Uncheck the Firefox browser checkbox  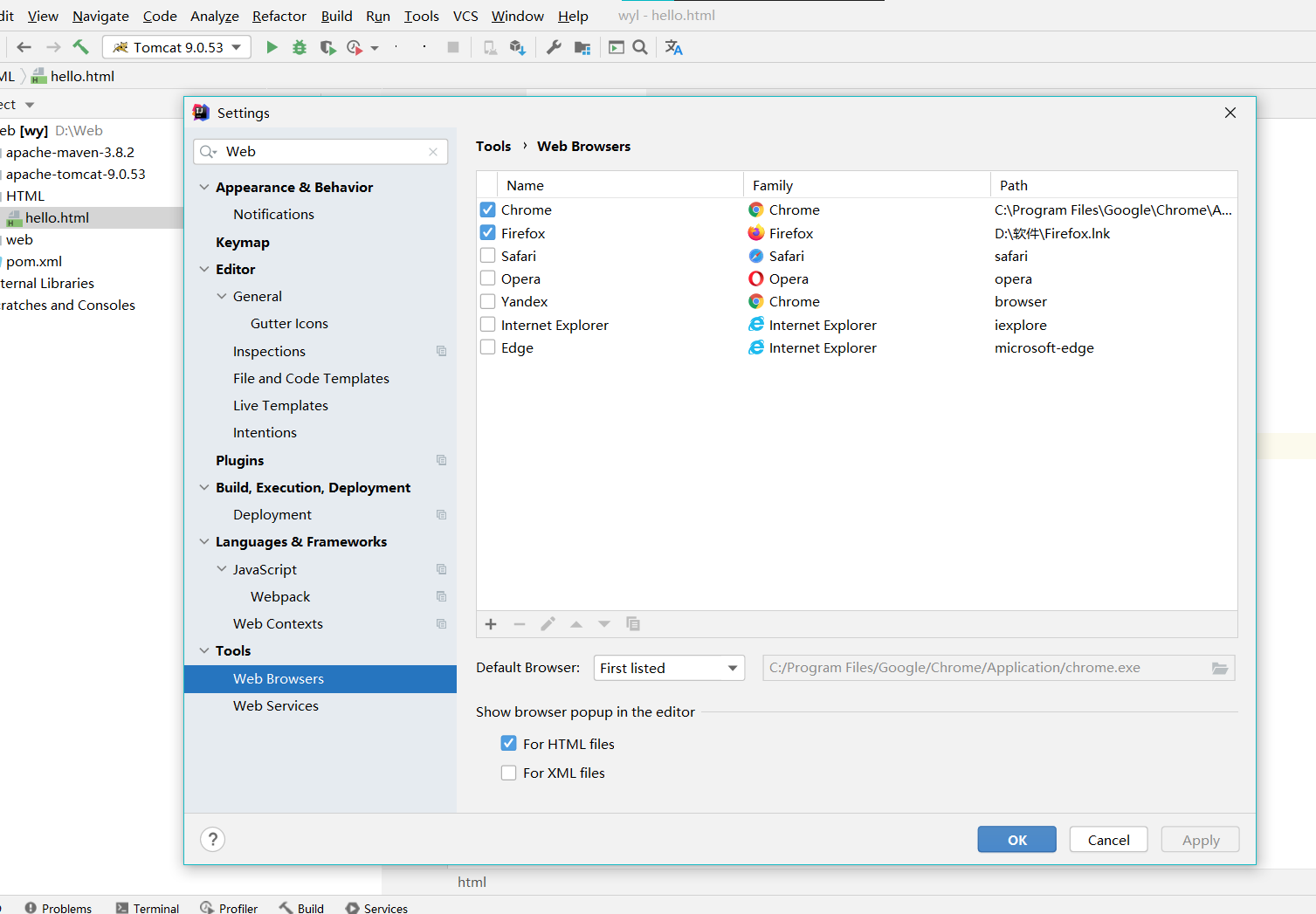488,233
